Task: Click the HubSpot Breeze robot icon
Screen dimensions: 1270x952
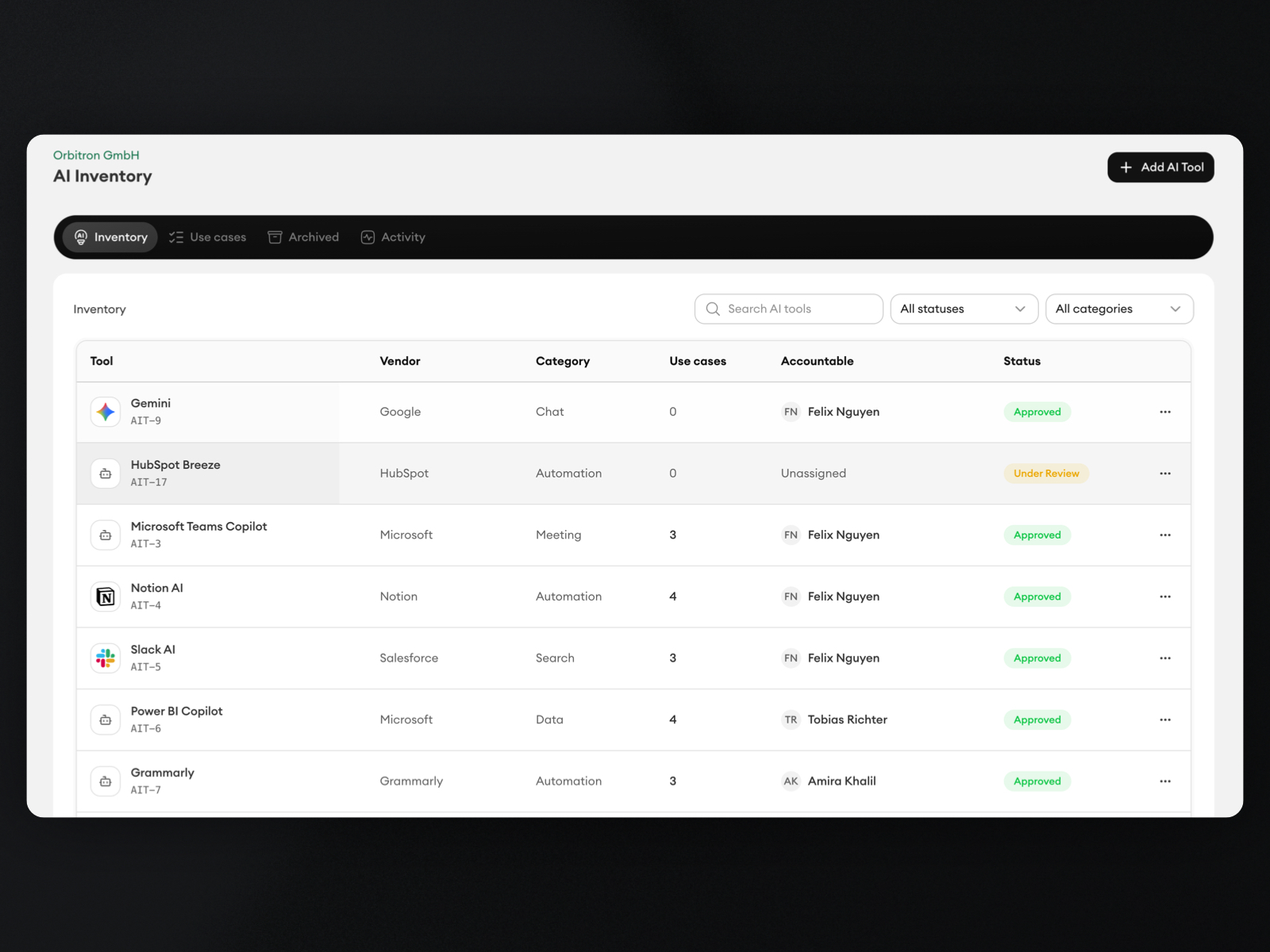Action: point(106,474)
